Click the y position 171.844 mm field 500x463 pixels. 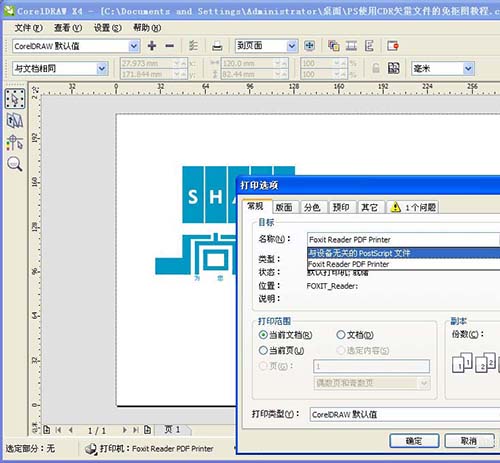click(x=153, y=74)
